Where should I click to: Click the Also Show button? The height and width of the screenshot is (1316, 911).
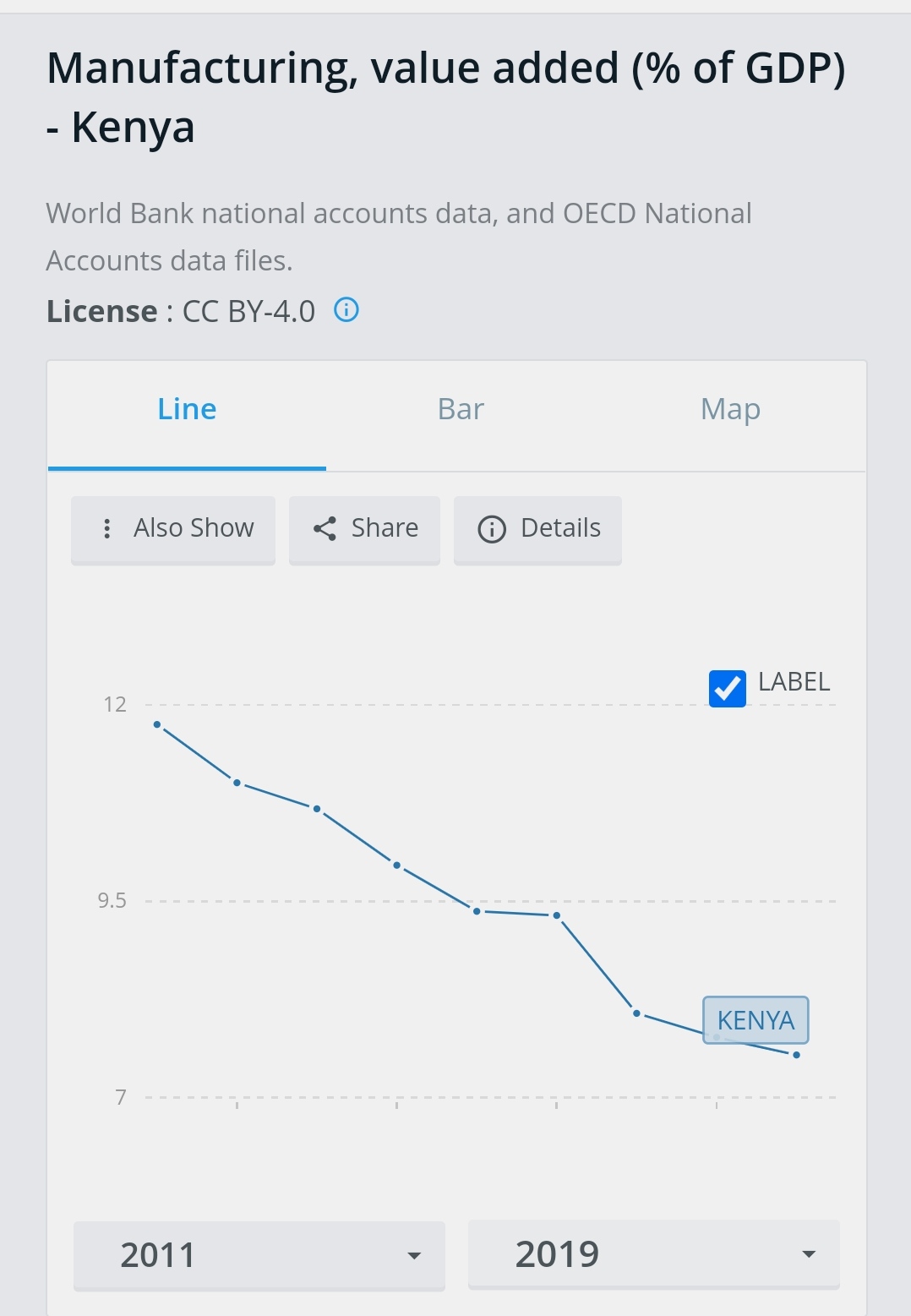(x=173, y=529)
